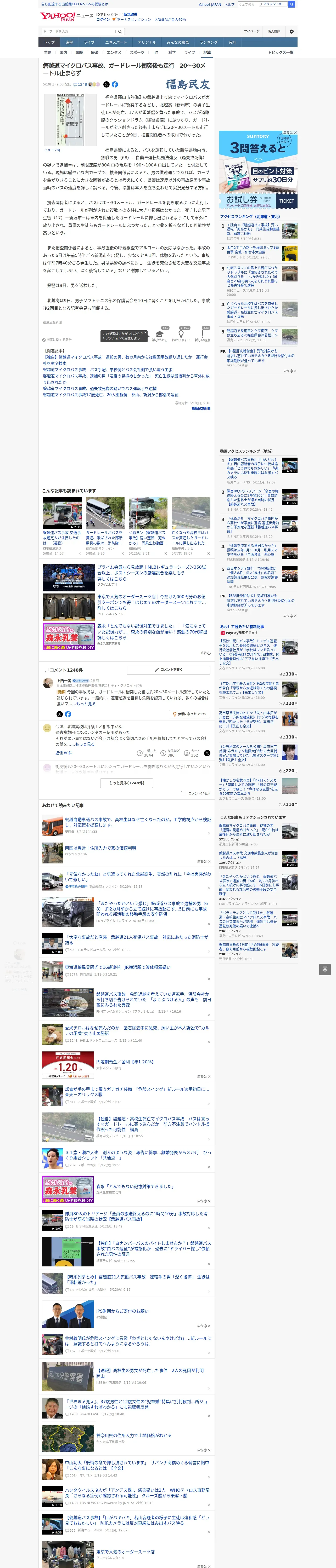Image resolution: width=336 pixels, height=1568 pixels.
Task: Switch to the ランキング navigation tab
Action: pyautogui.click(x=209, y=43)
